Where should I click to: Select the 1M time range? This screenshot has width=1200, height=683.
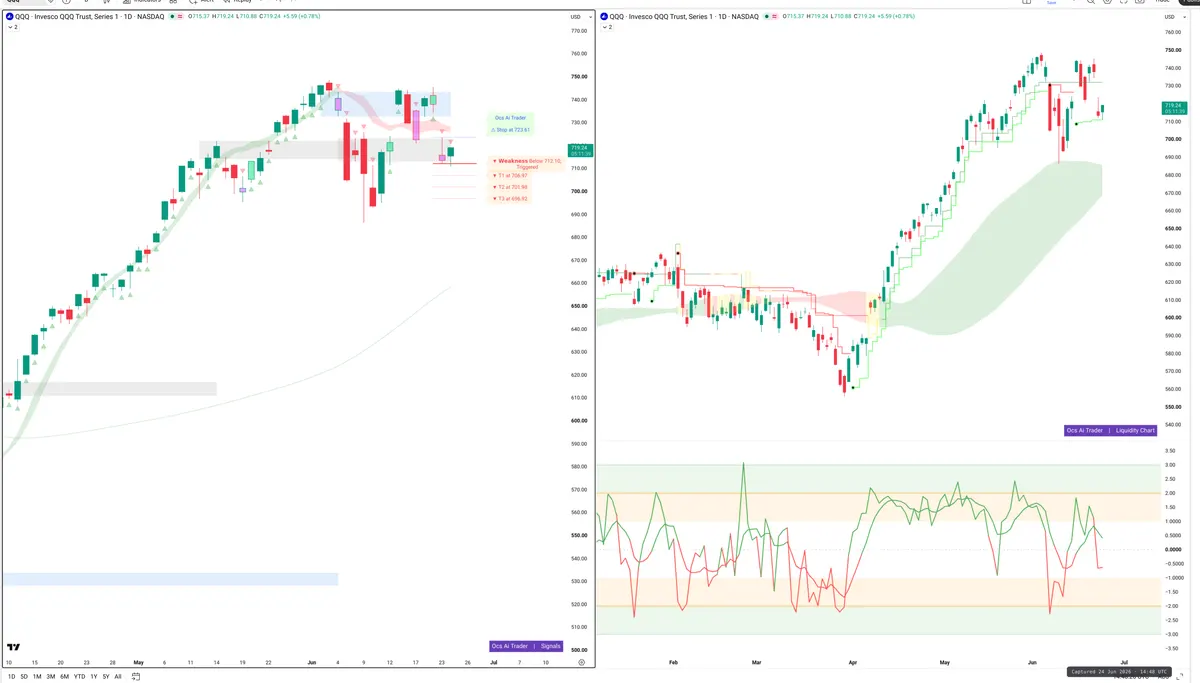(37, 676)
